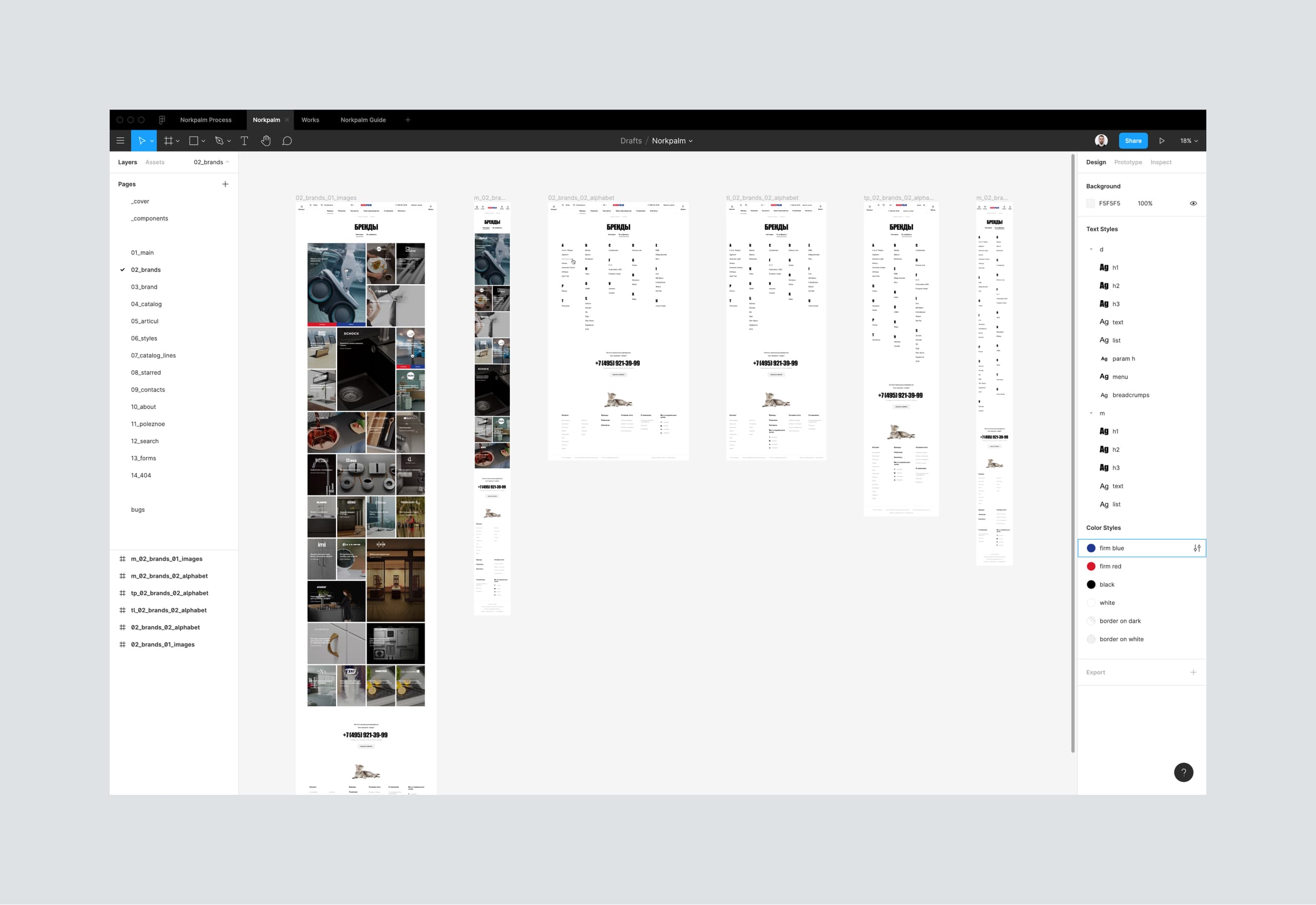
Task: Close the Norkpalm tab
Action: (x=287, y=120)
